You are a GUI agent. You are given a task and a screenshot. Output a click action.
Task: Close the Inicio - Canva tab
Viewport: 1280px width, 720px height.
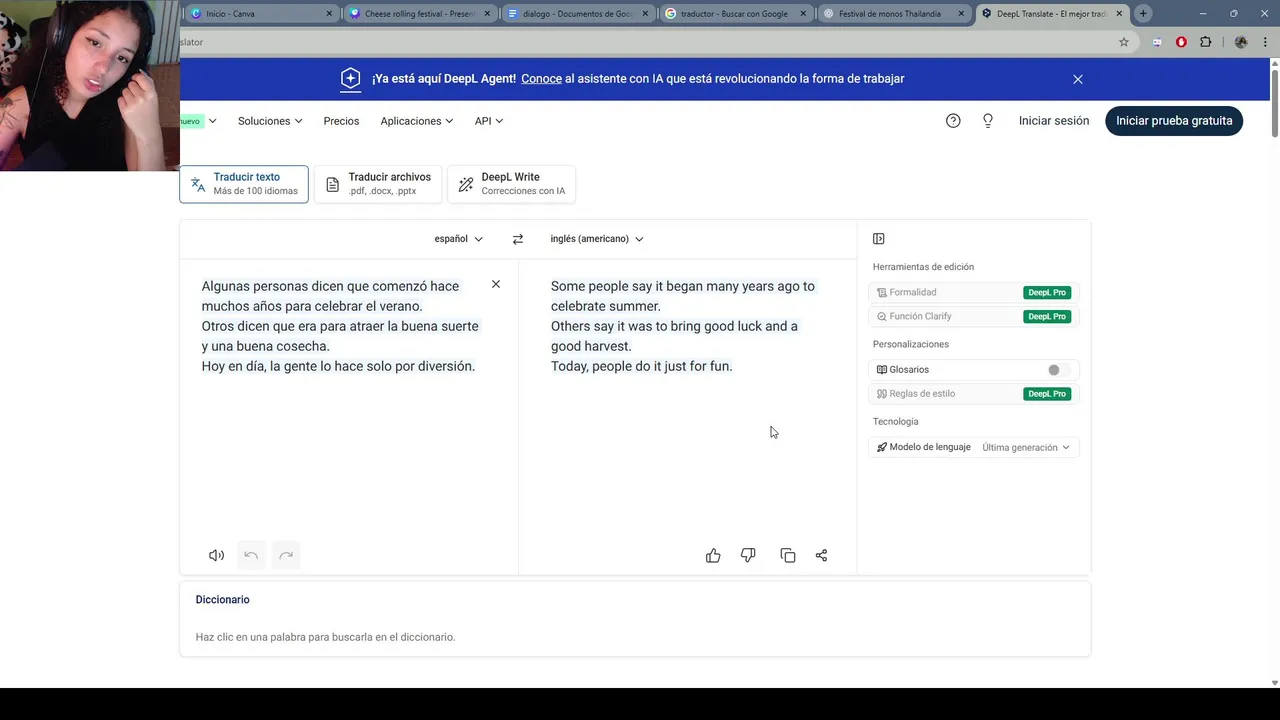[x=329, y=14]
